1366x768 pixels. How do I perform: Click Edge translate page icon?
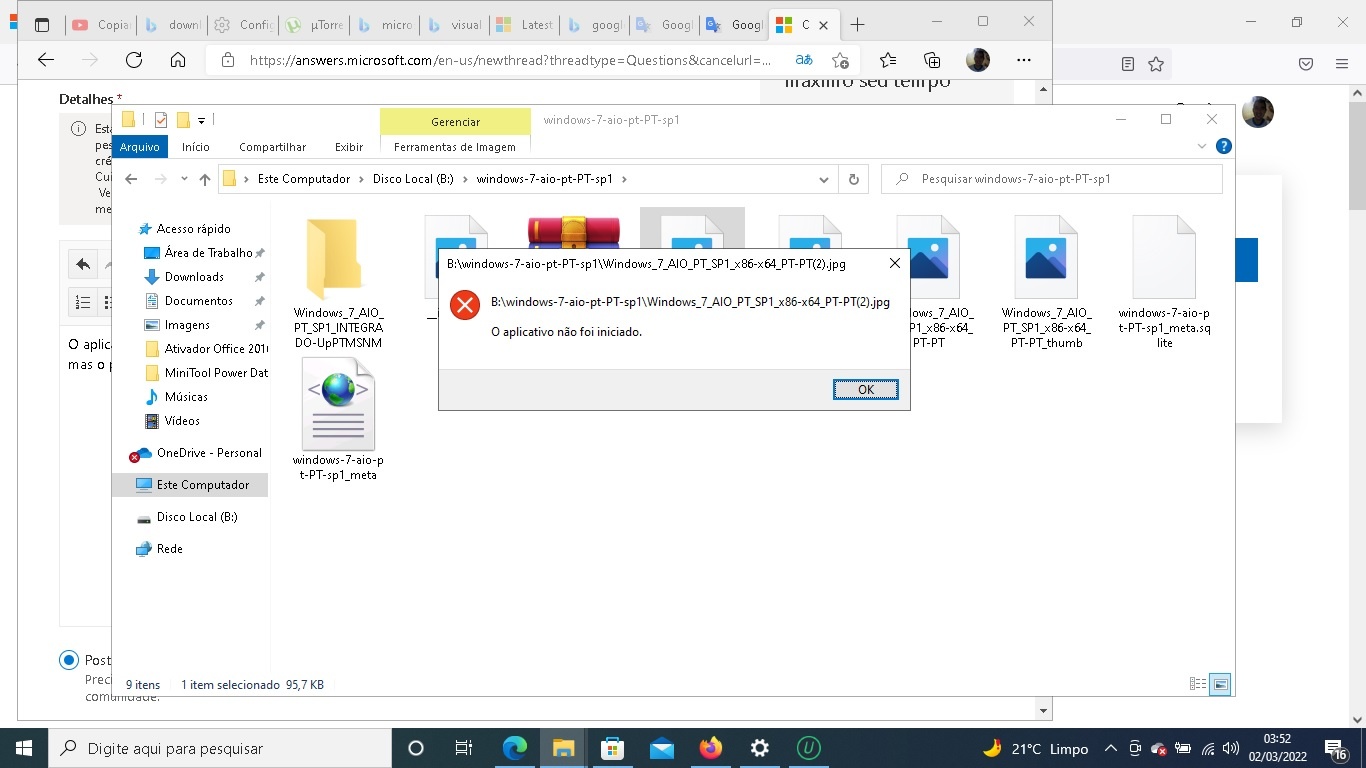click(x=804, y=60)
